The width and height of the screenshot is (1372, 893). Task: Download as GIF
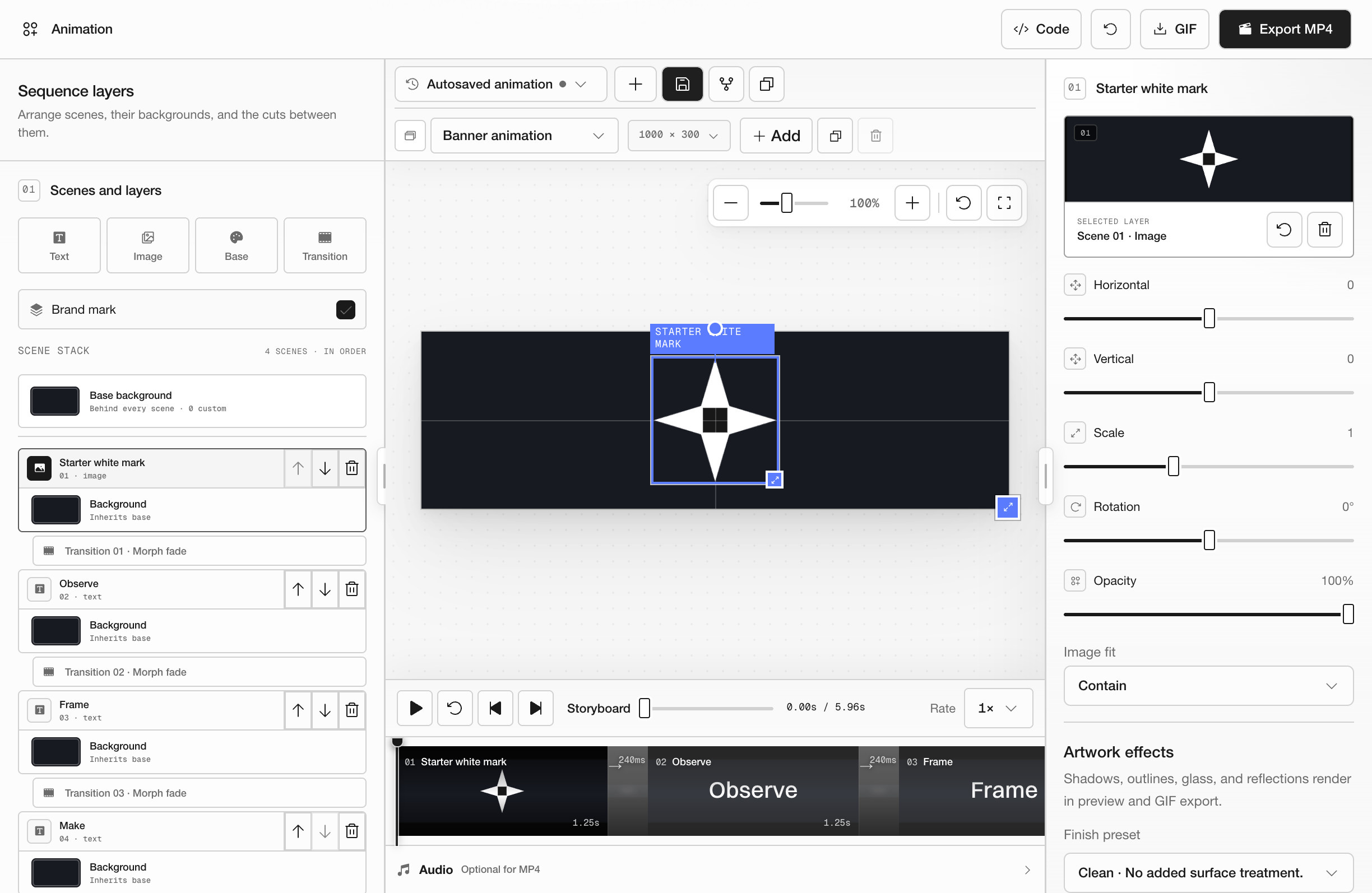tap(1174, 29)
